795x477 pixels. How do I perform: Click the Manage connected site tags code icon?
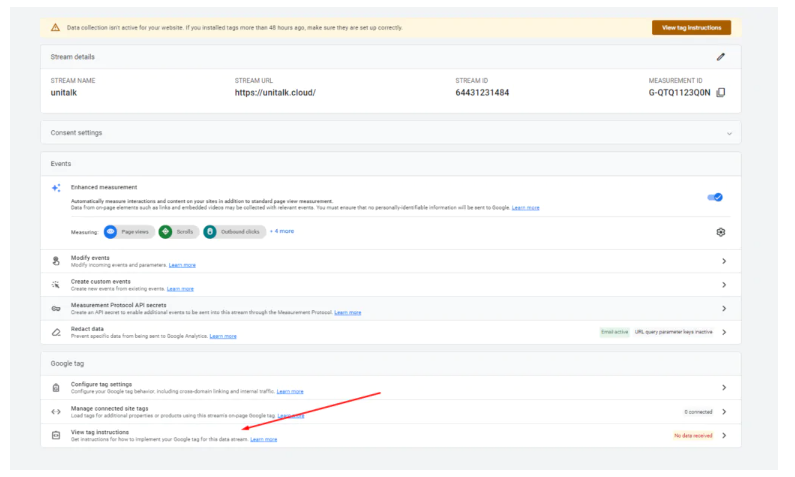click(x=56, y=411)
